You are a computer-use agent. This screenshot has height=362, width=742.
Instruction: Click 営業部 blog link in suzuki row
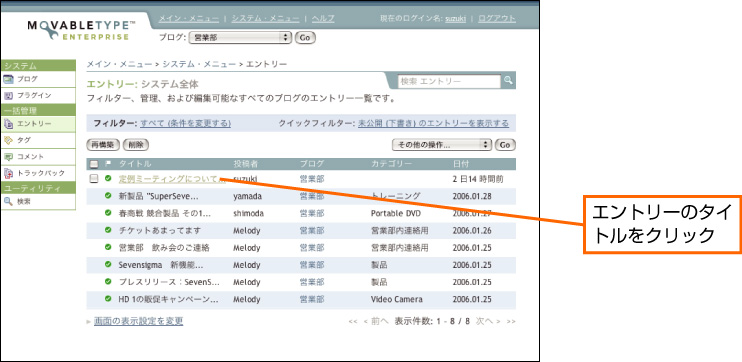(312, 179)
